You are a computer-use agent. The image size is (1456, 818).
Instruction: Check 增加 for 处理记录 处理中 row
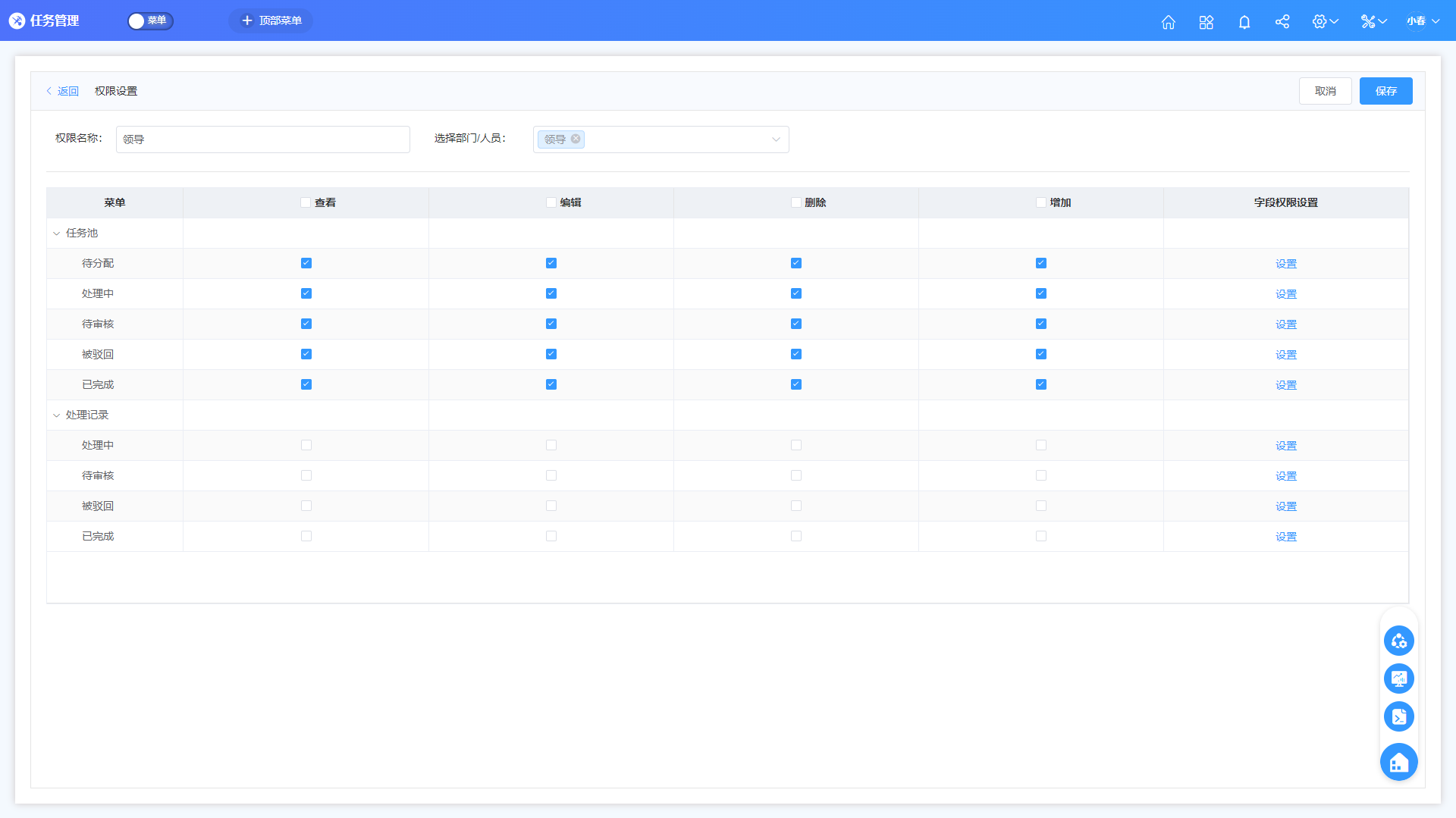1040,445
